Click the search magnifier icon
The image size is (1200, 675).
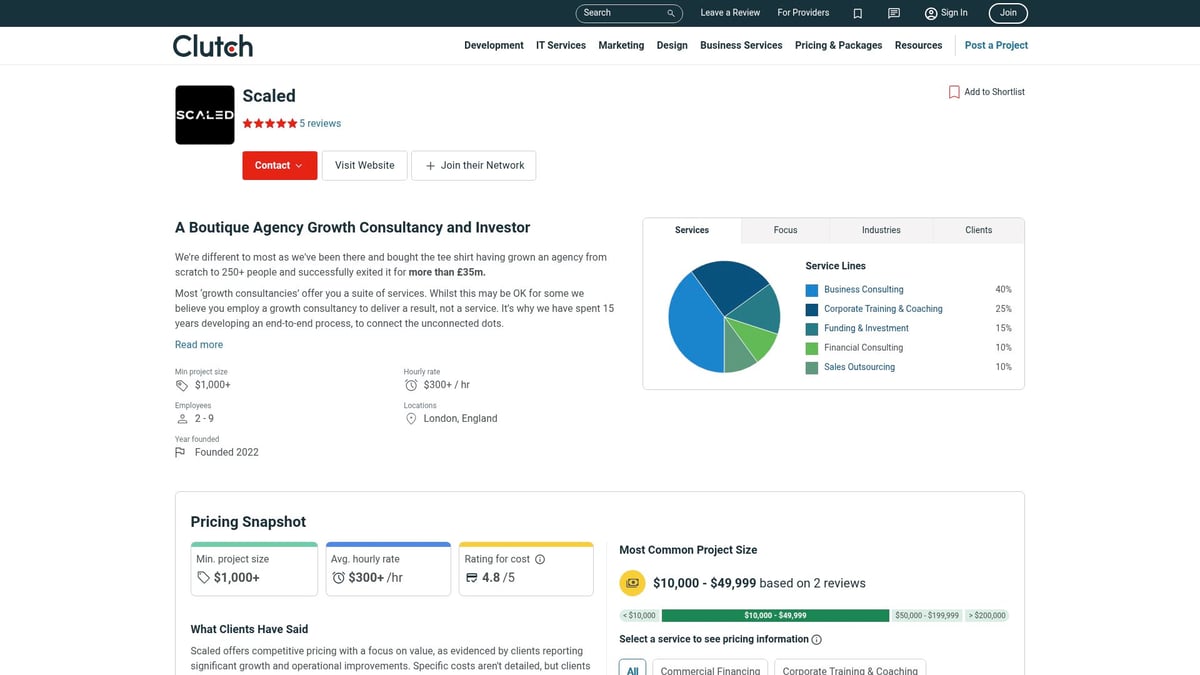click(671, 13)
